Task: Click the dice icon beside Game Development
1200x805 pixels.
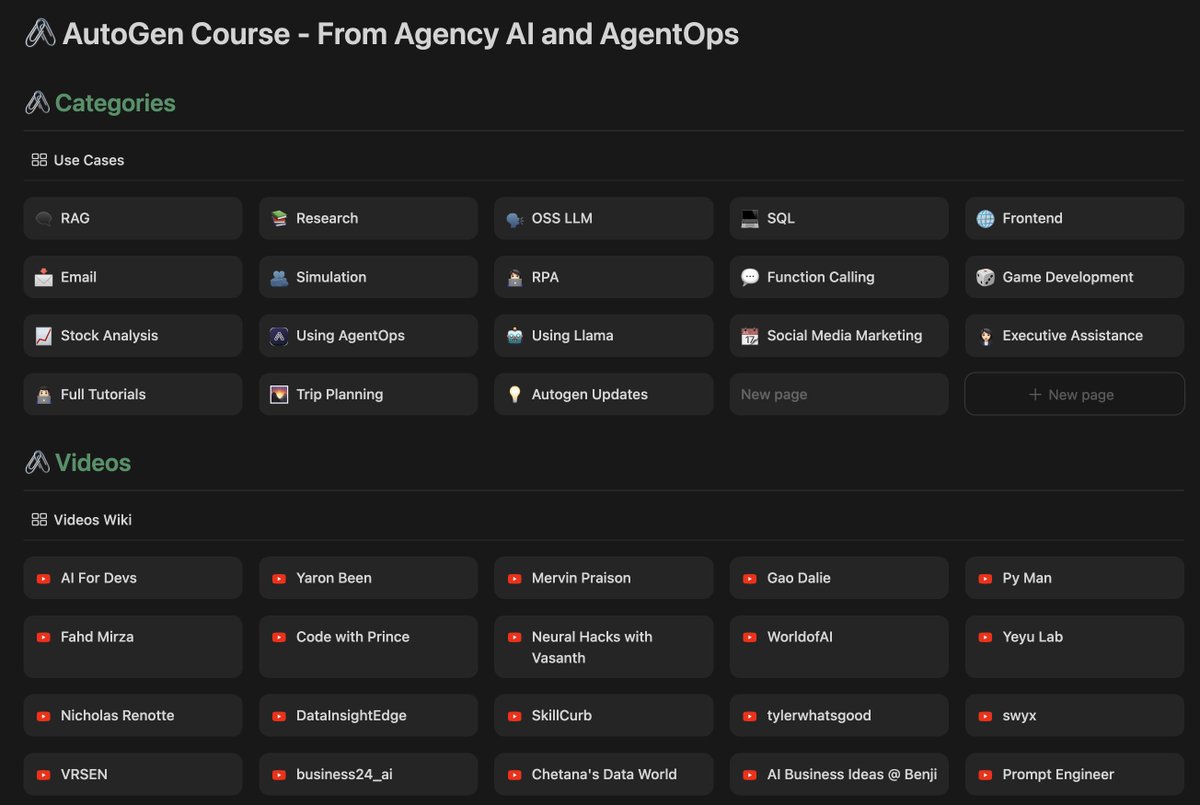Action: coord(985,278)
